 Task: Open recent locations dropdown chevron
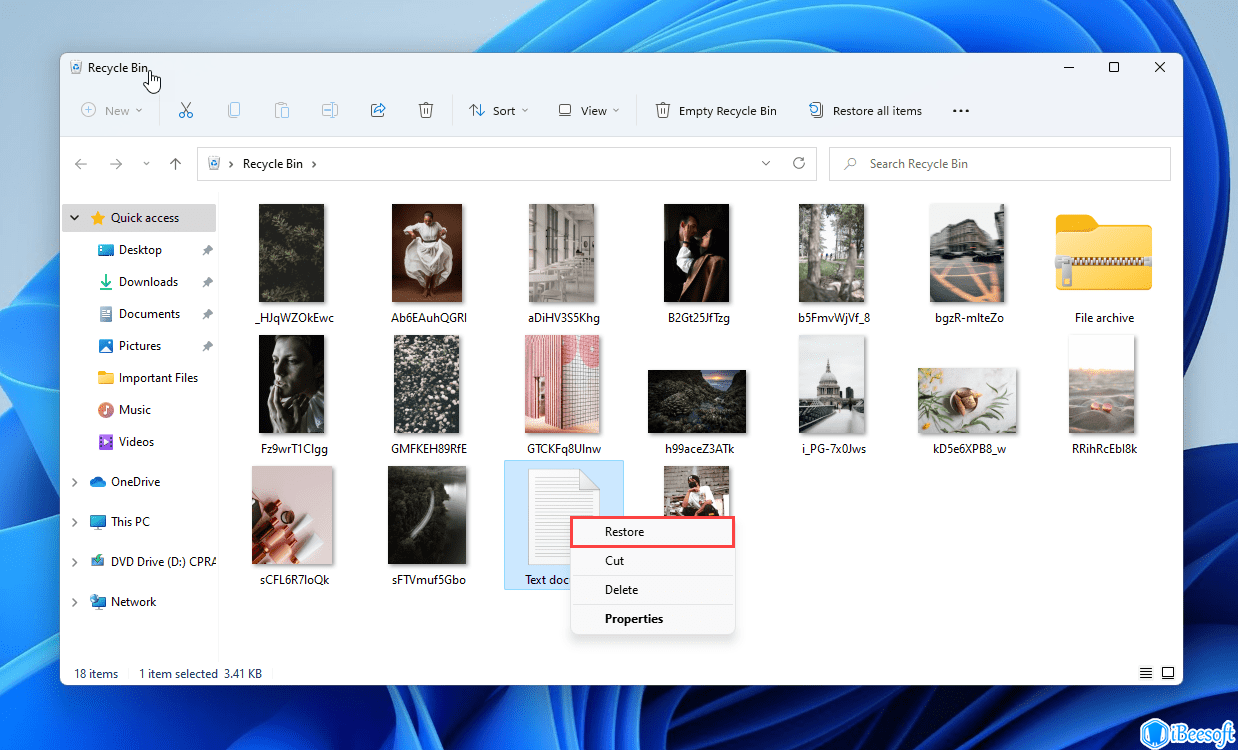point(146,164)
